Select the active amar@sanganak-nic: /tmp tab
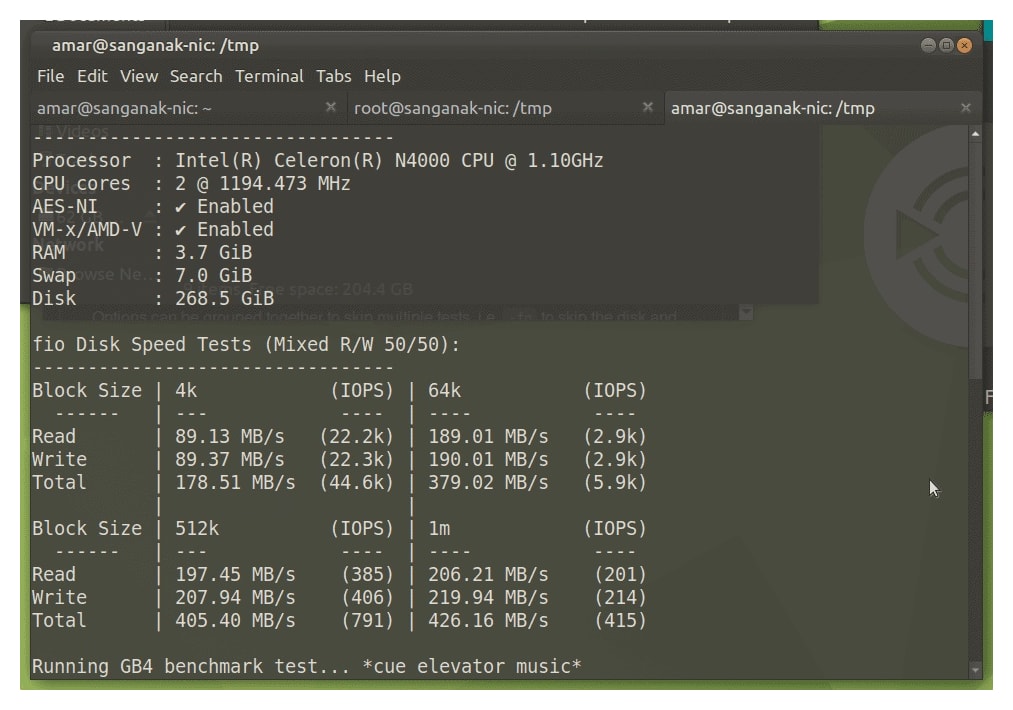The height and width of the screenshot is (710, 1013). click(822, 108)
